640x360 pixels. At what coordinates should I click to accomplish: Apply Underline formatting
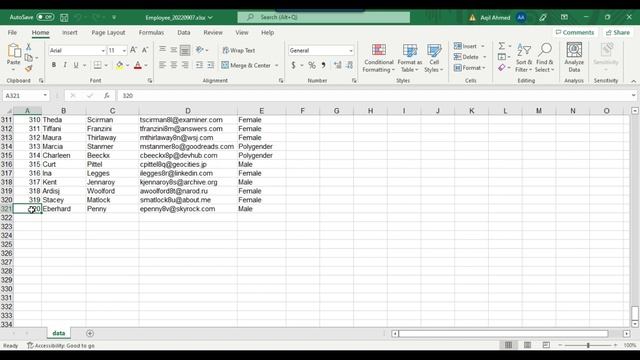click(76, 65)
